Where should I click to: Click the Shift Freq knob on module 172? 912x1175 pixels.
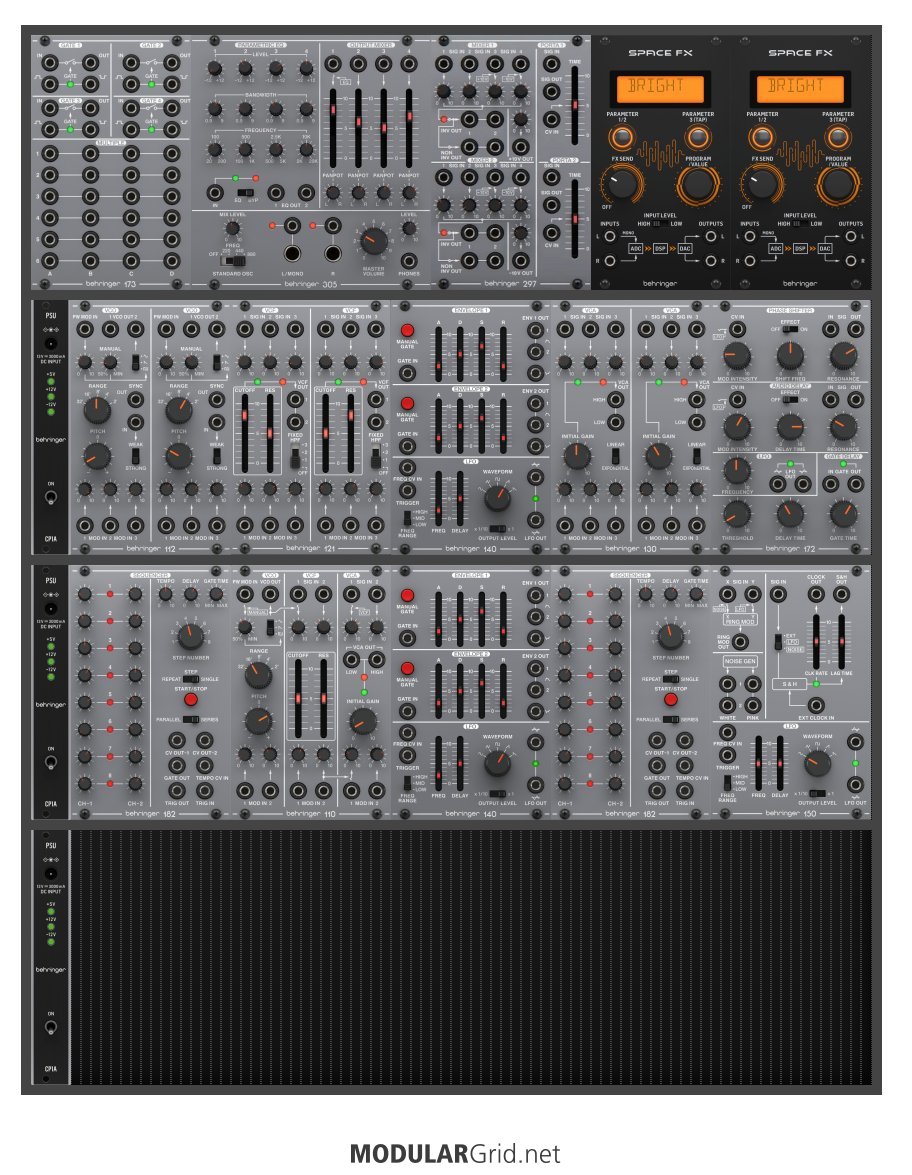(x=790, y=356)
